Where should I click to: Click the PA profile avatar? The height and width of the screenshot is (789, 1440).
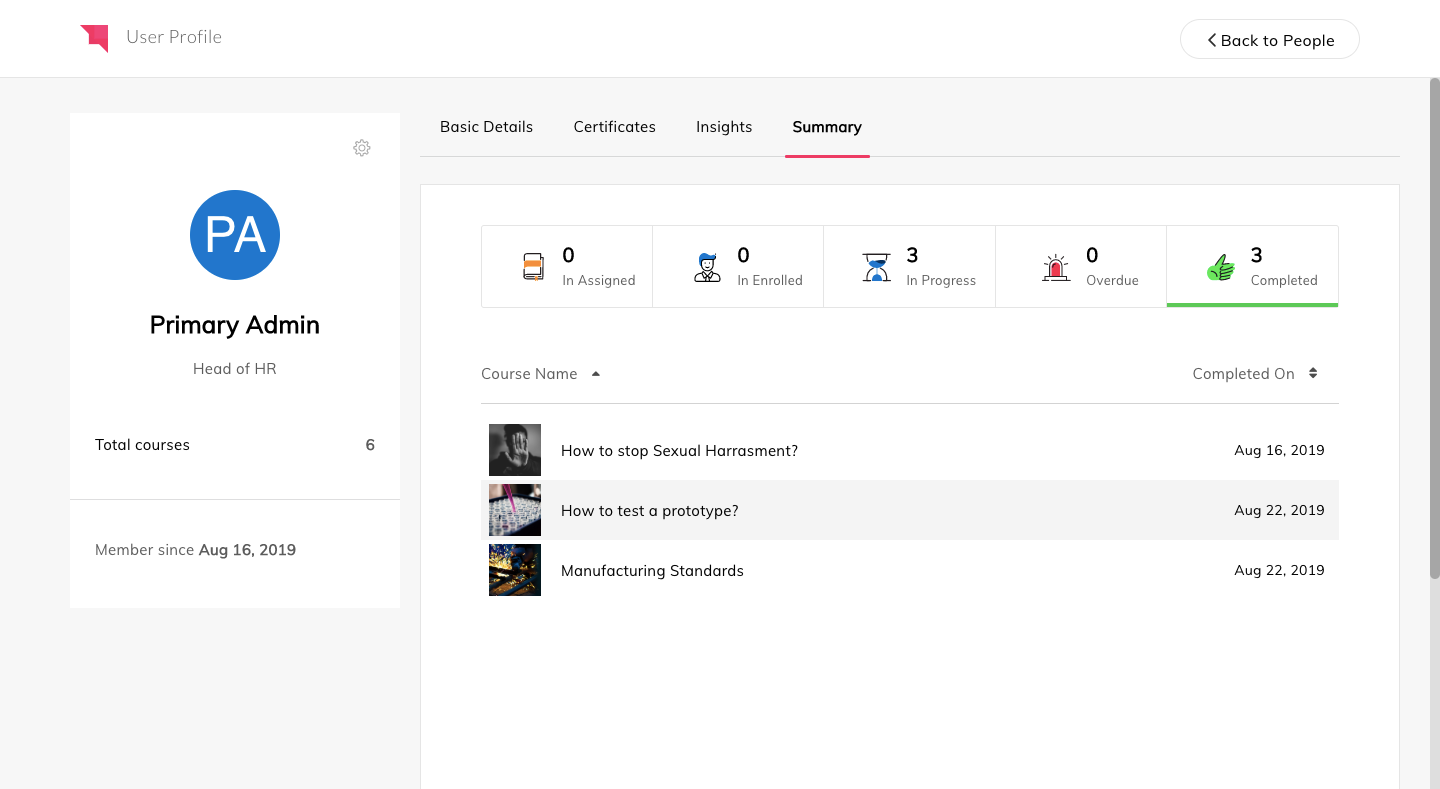pyautogui.click(x=234, y=234)
